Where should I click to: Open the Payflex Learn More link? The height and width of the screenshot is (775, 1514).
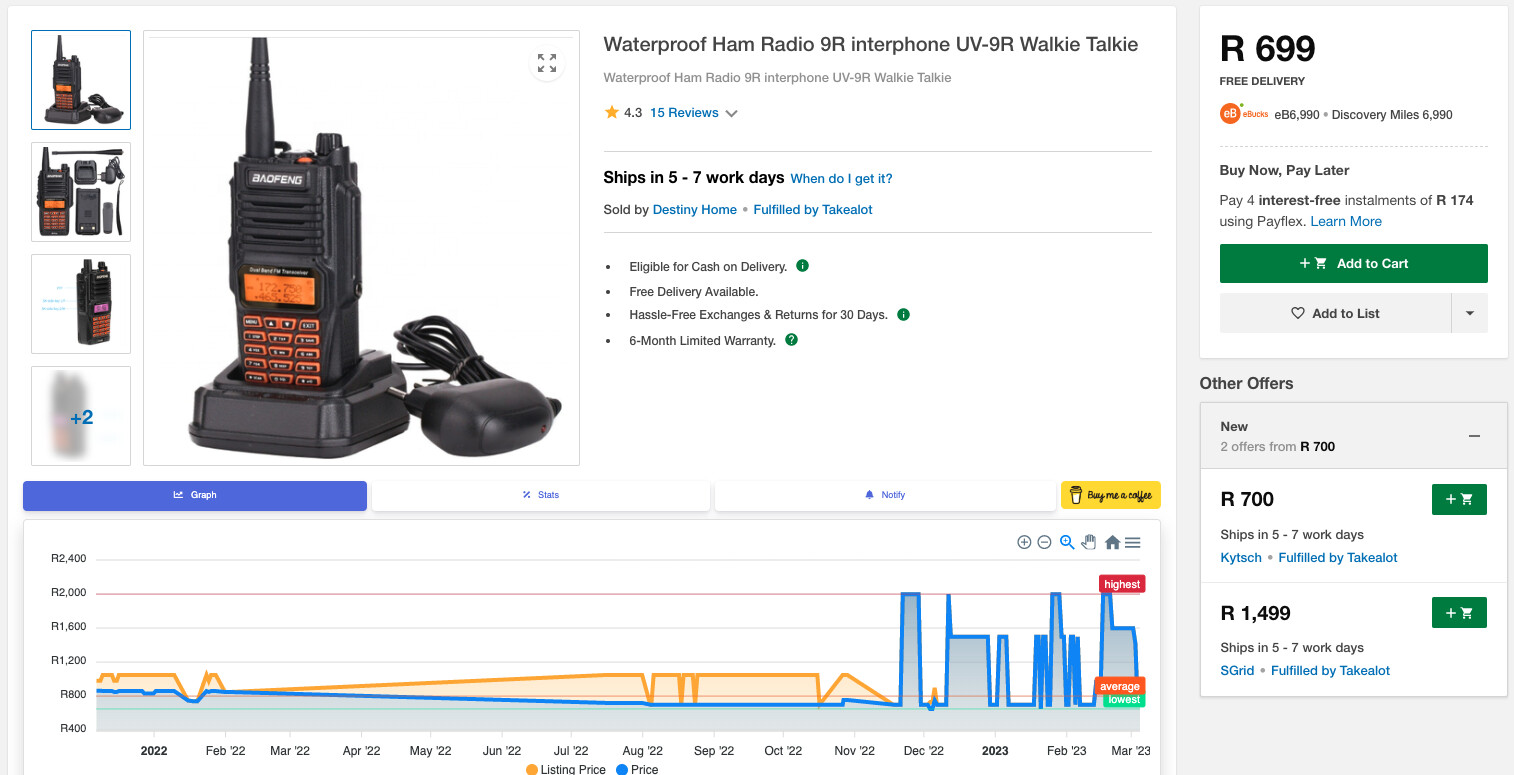point(1346,221)
